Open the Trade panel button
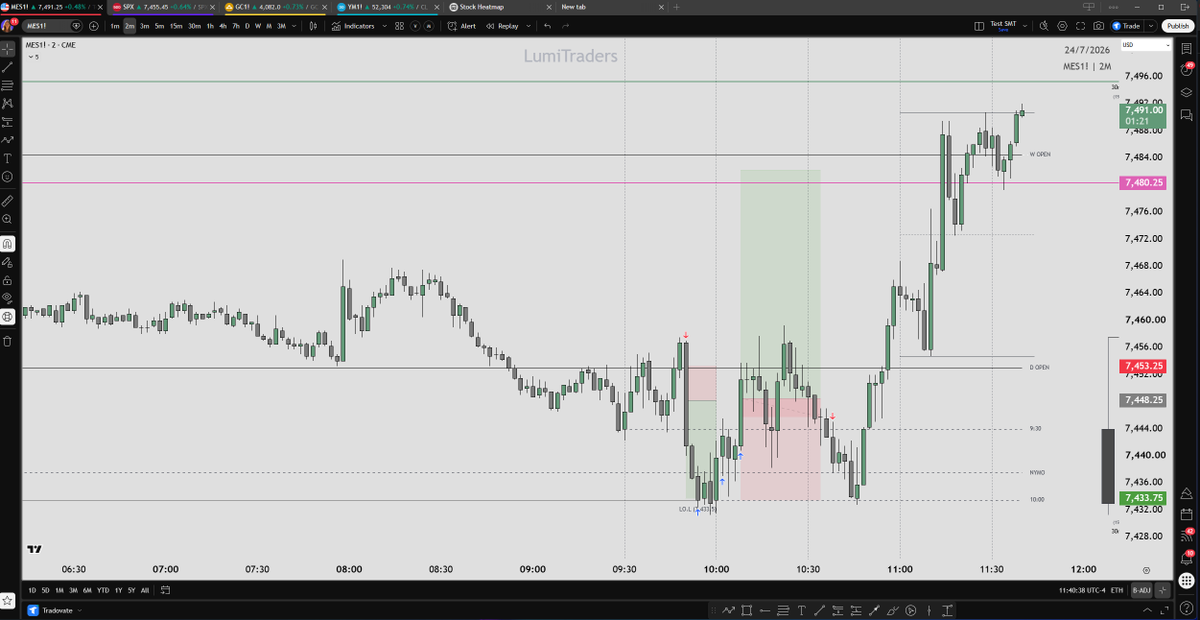Image resolution: width=1200 pixels, height=620 pixels. (x=1128, y=26)
